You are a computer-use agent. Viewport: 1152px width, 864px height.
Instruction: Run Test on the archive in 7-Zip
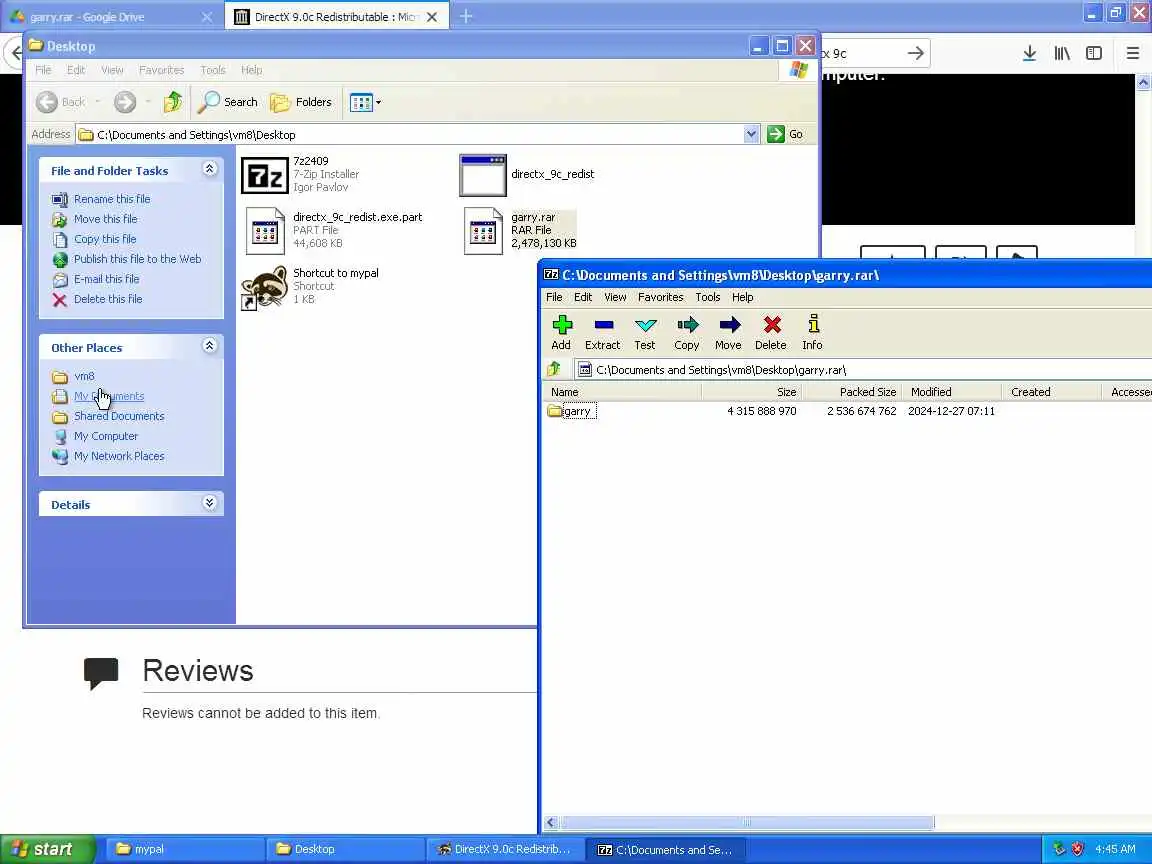[x=644, y=332]
